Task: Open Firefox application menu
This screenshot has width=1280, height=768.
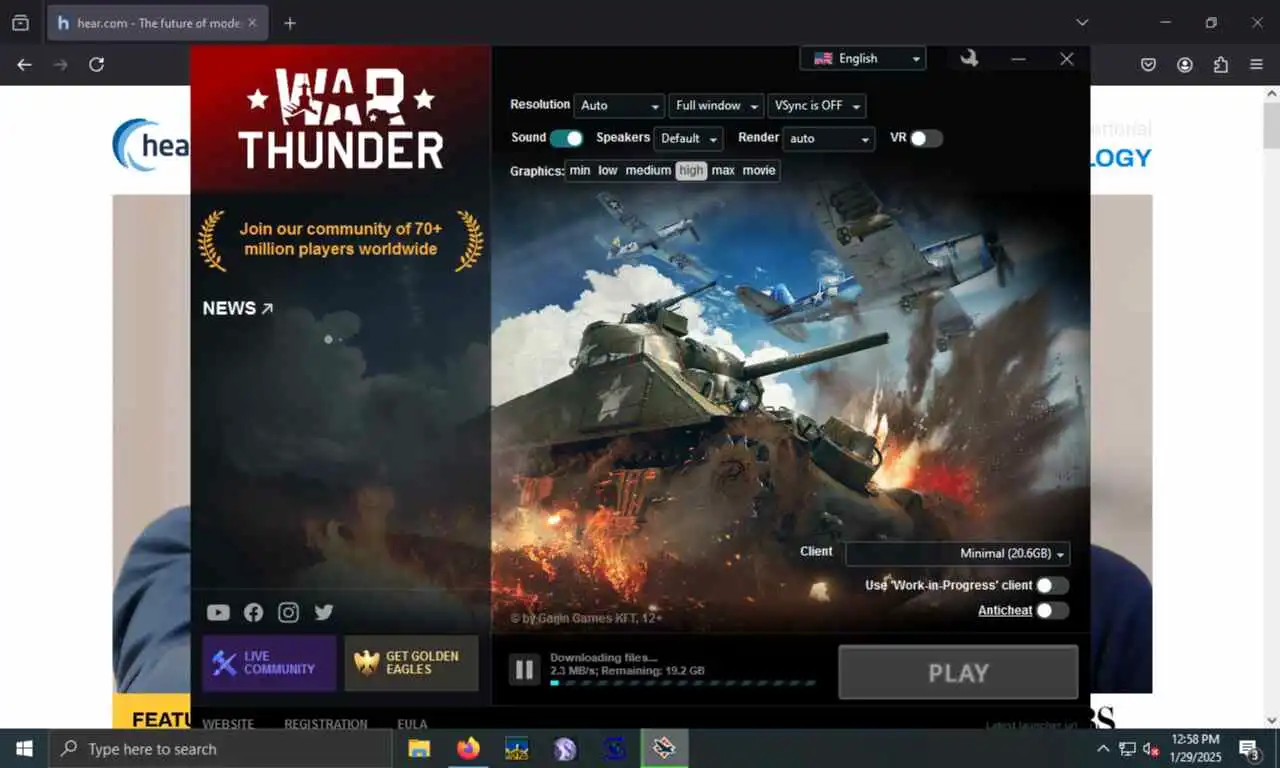Action: (x=1256, y=64)
